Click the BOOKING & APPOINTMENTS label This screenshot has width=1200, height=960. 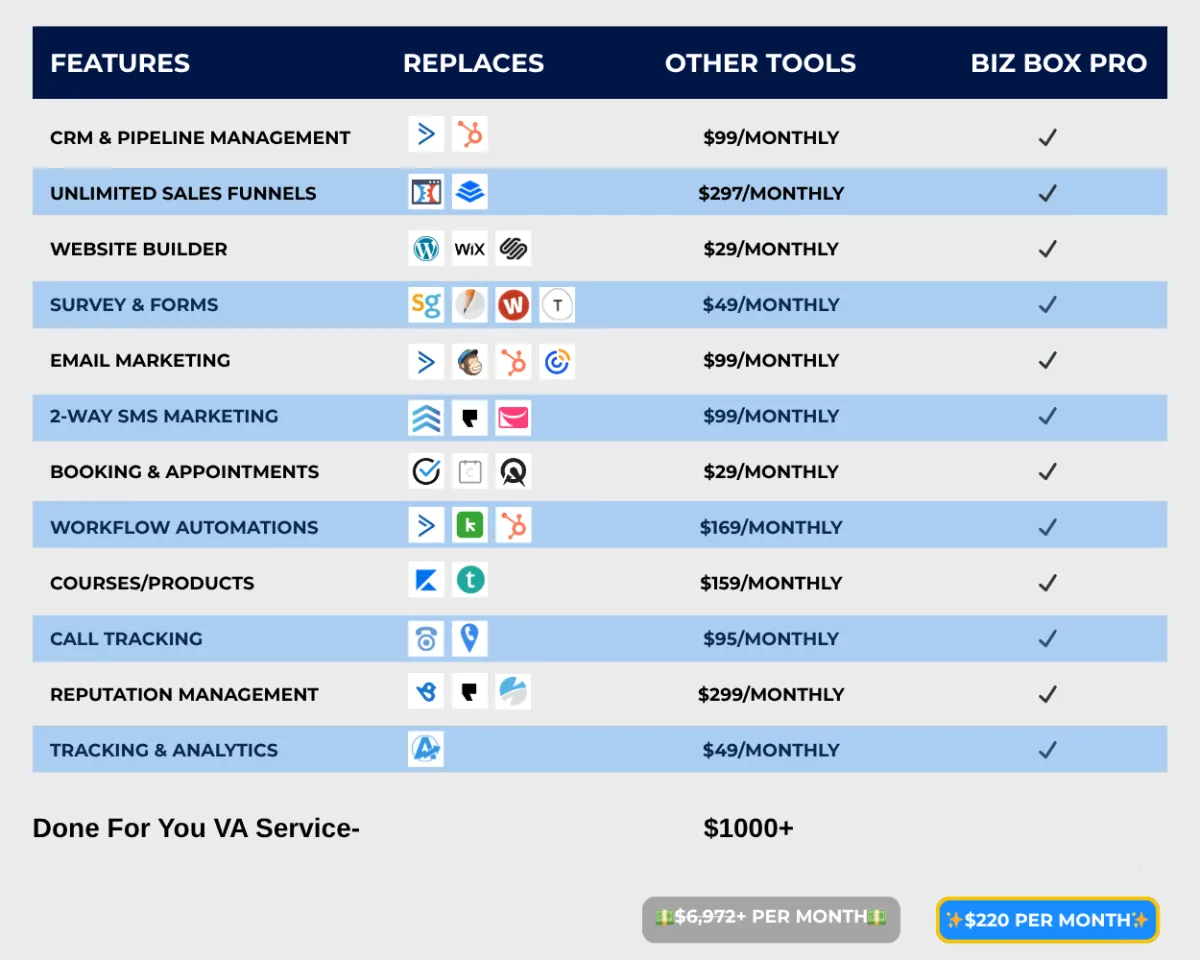pyautogui.click(x=185, y=472)
